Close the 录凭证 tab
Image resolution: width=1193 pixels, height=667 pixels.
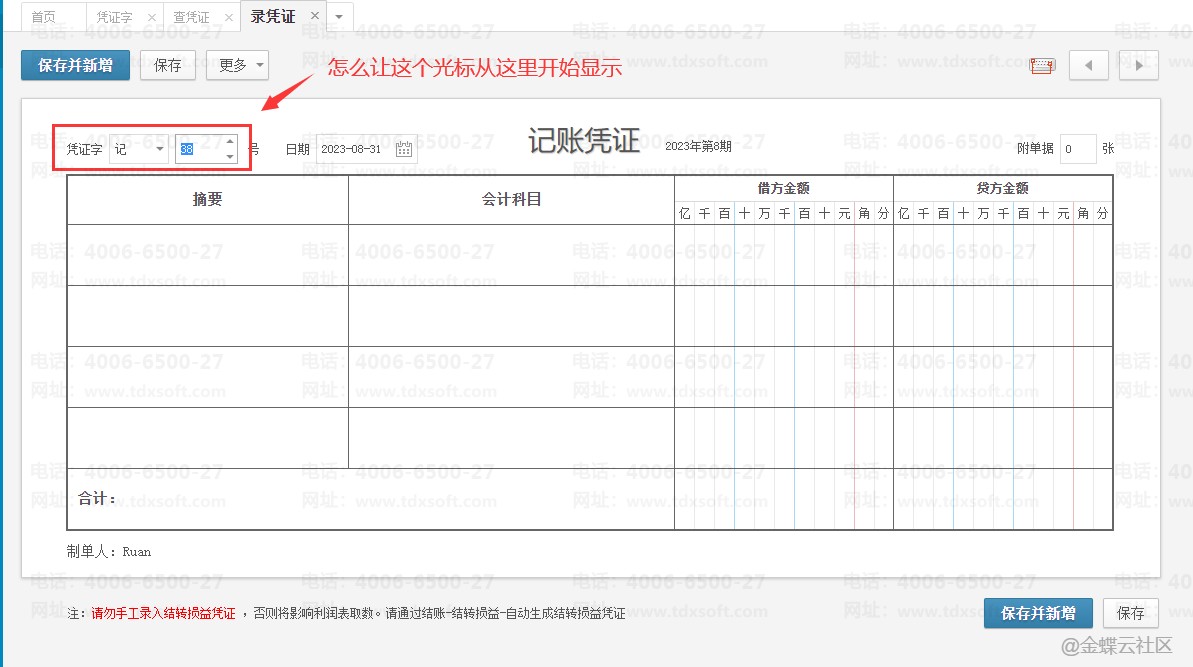(315, 16)
